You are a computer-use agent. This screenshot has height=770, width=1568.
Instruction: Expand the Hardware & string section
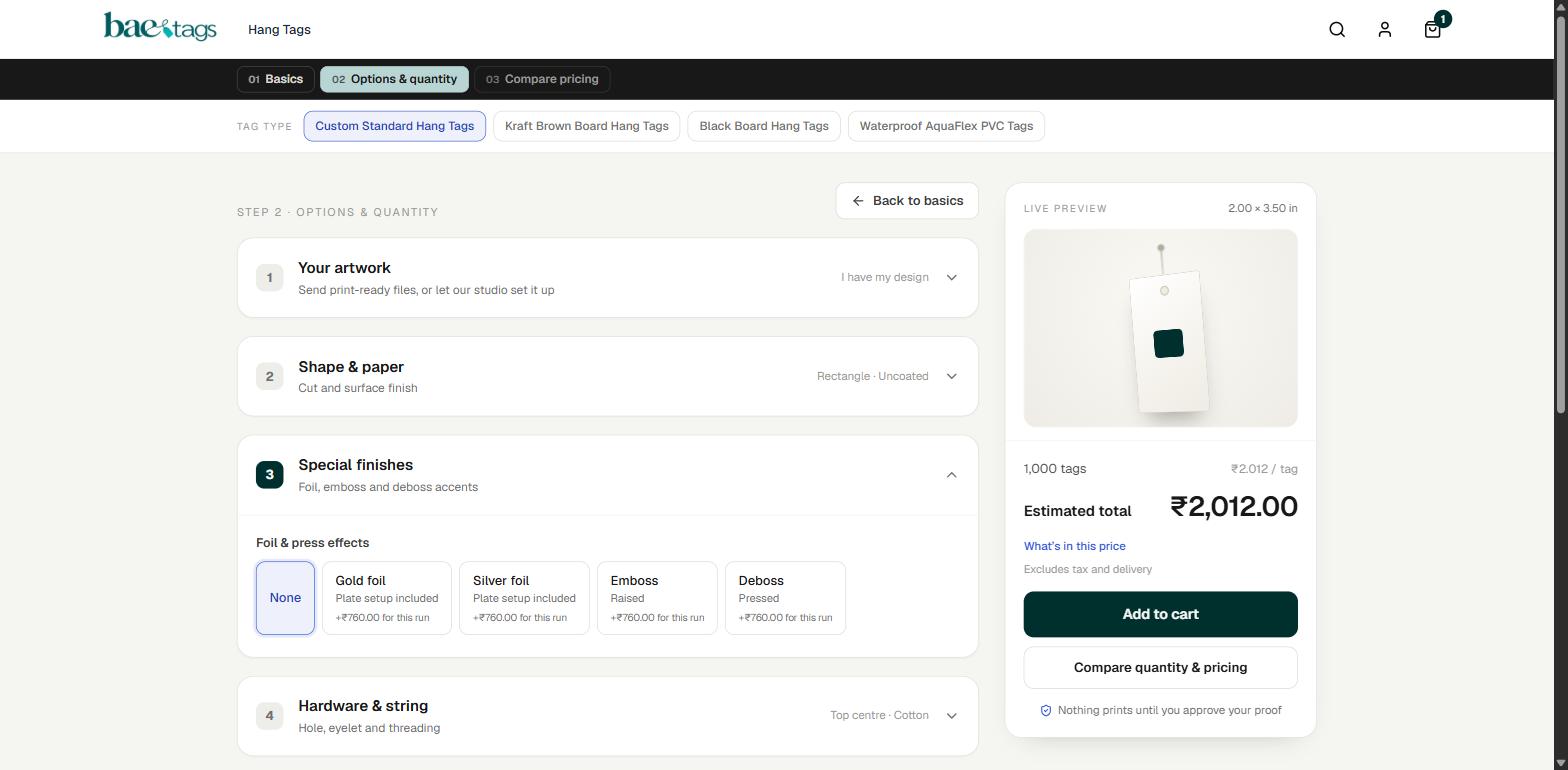(x=608, y=716)
